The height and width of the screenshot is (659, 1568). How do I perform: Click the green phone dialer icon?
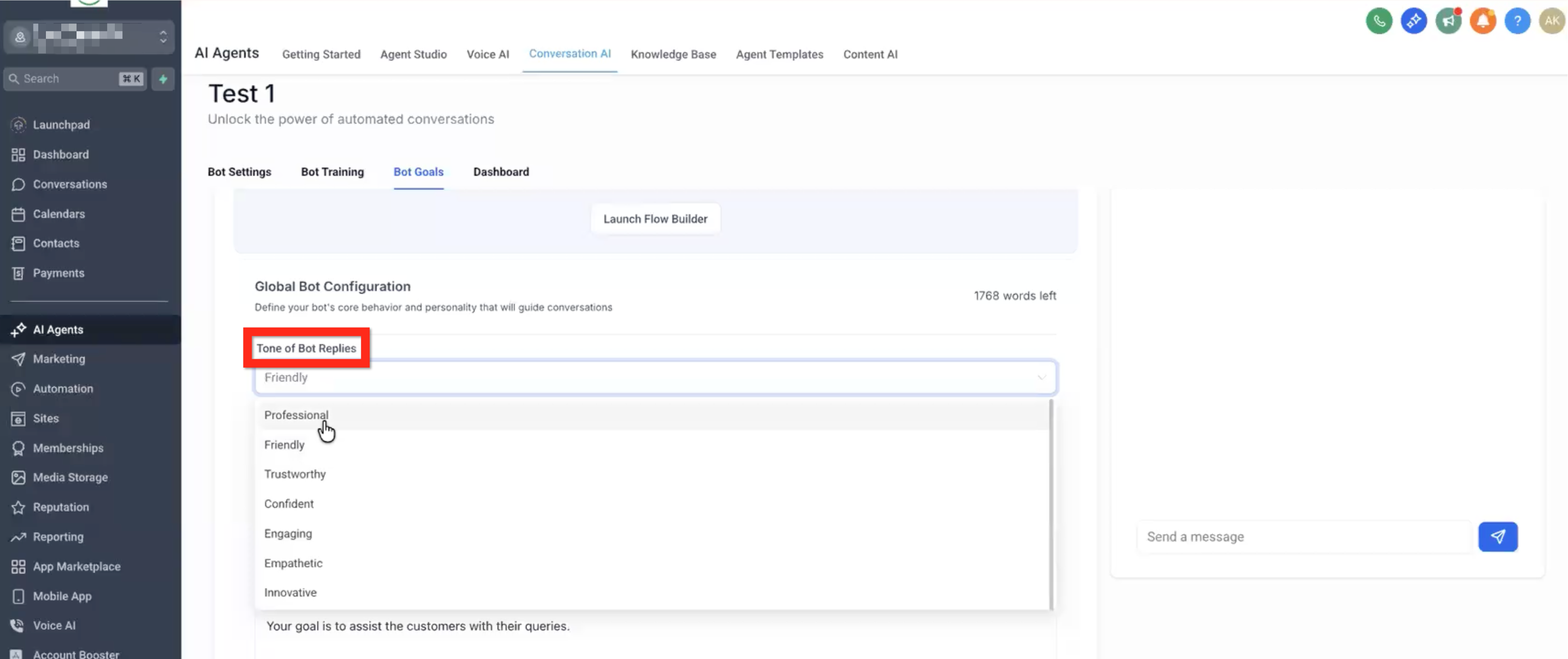point(1379,22)
